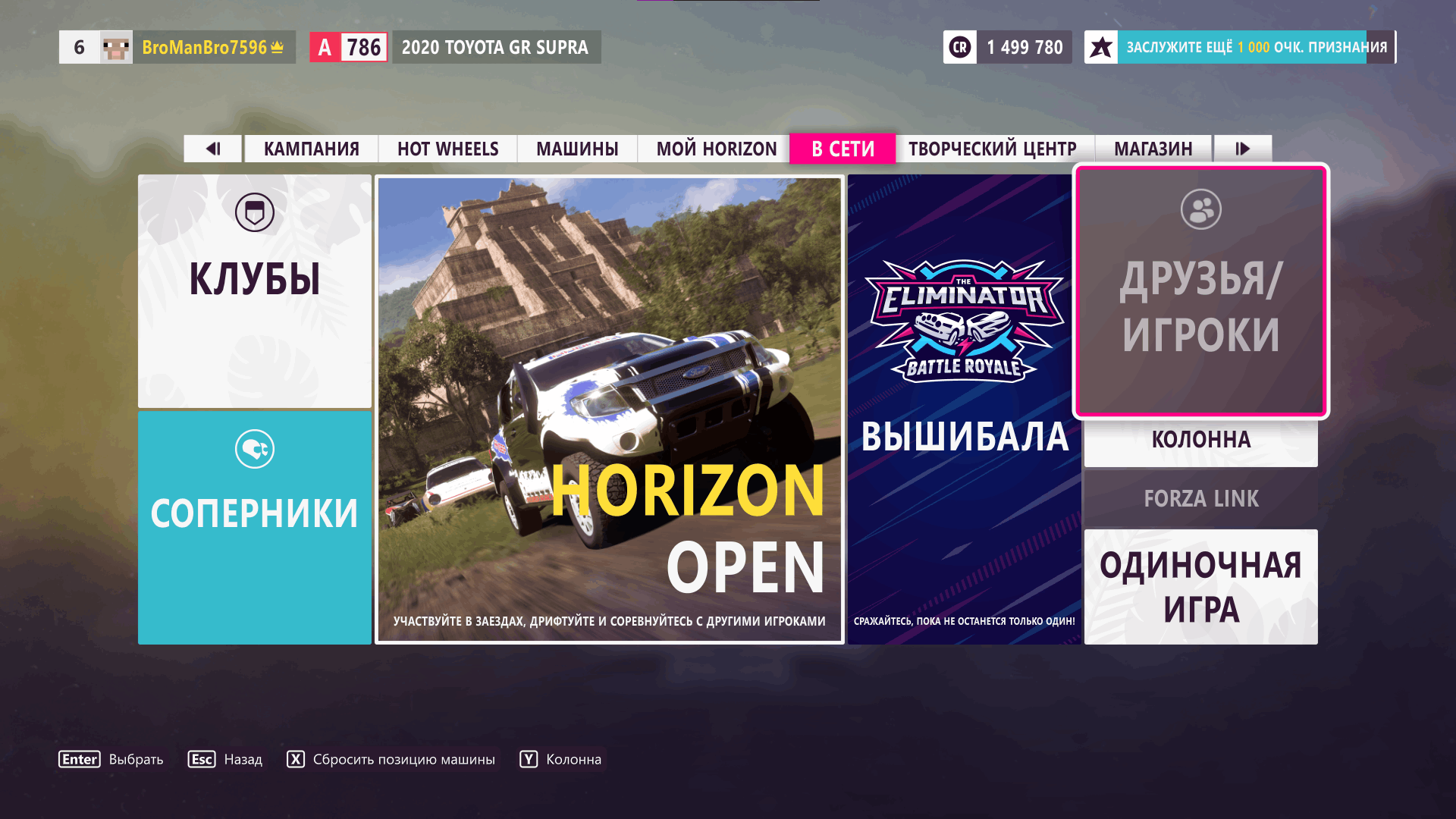Click the back arrow navigation icon left
The width and height of the screenshot is (1456, 819).
click(213, 148)
